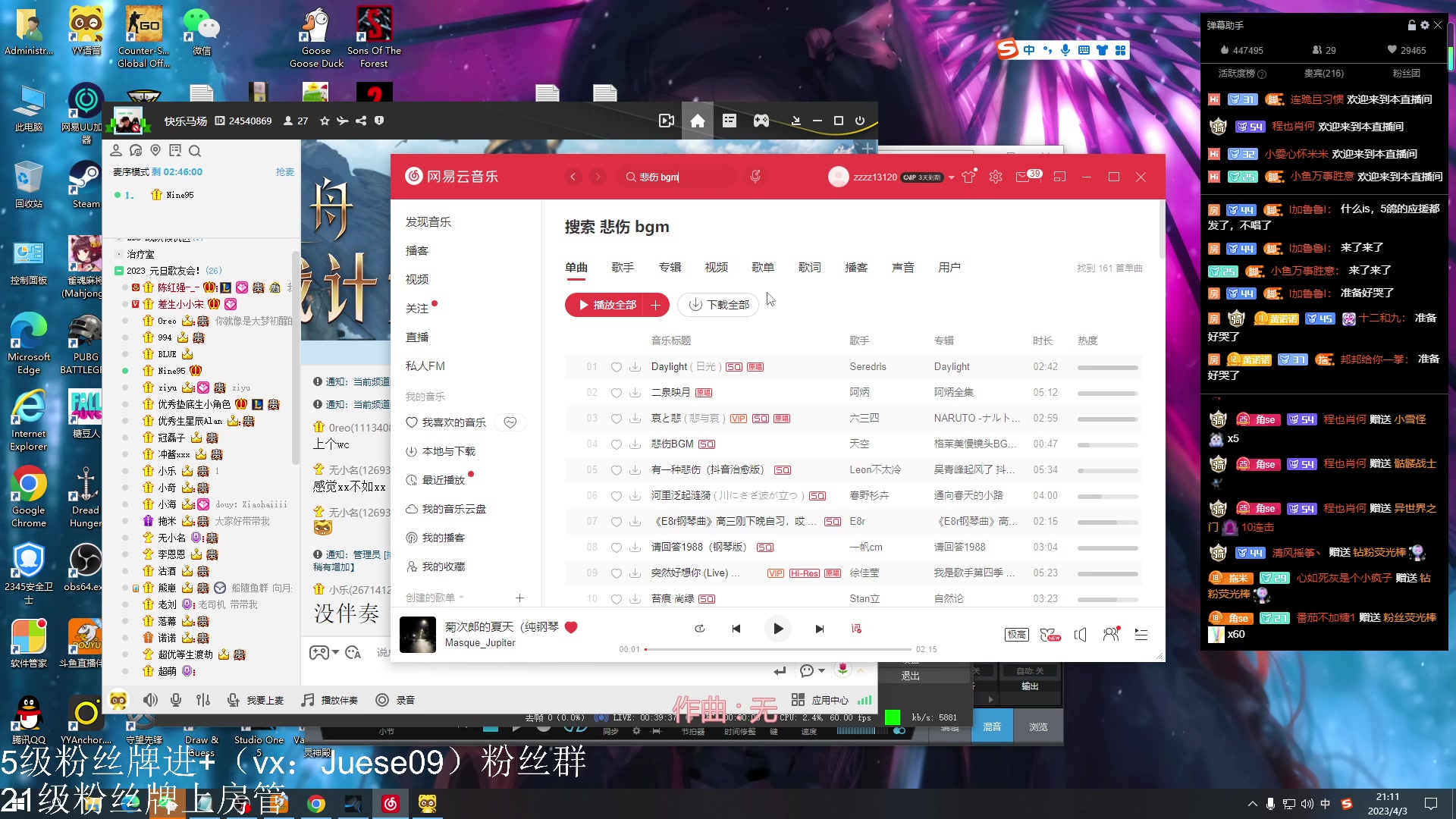Open the playlist queue icon
The image size is (1456, 819).
[1141, 635]
